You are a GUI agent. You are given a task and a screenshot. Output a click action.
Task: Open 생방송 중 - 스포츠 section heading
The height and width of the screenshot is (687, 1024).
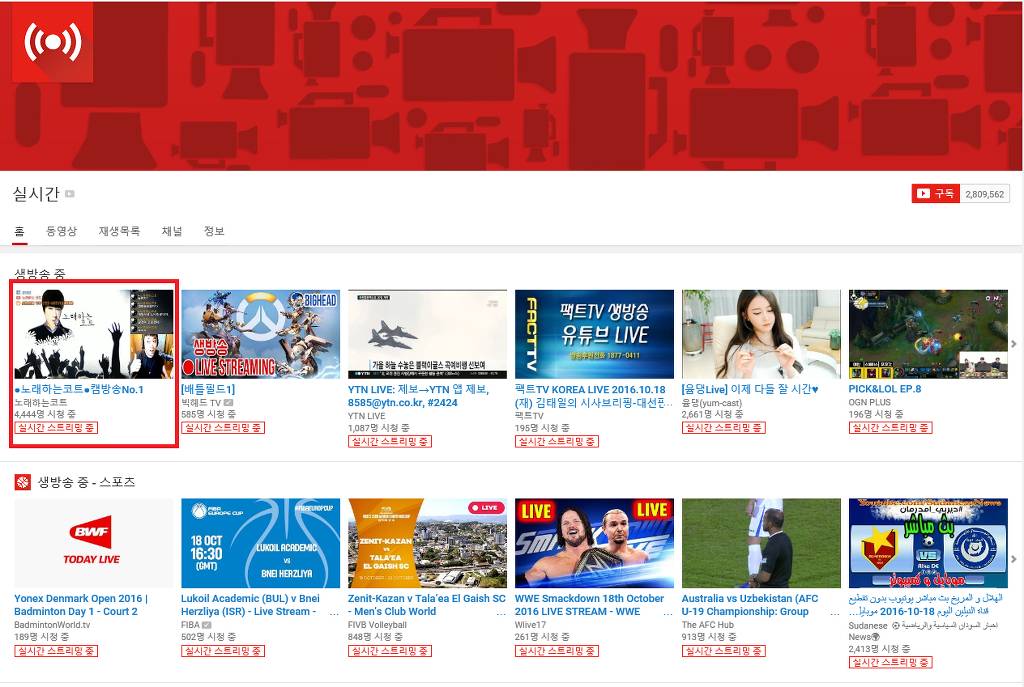click(86, 482)
